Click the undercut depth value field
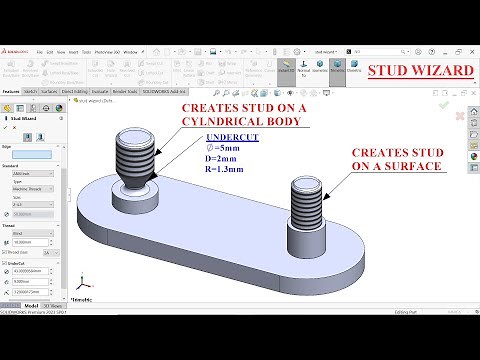The width and height of the screenshot is (480, 360). [30, 282]
